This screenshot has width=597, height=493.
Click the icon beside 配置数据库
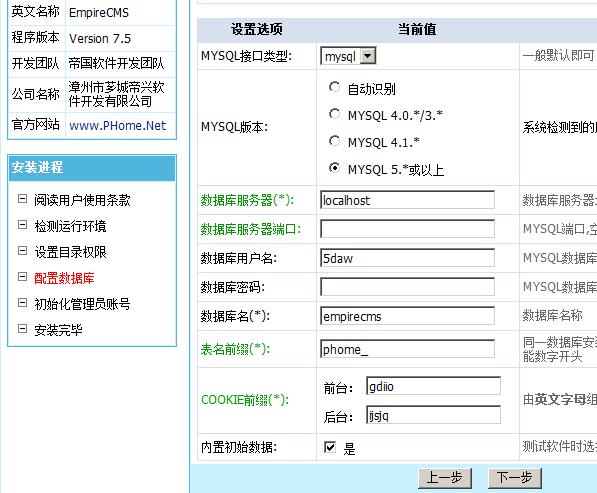click(x=22, y=277)
